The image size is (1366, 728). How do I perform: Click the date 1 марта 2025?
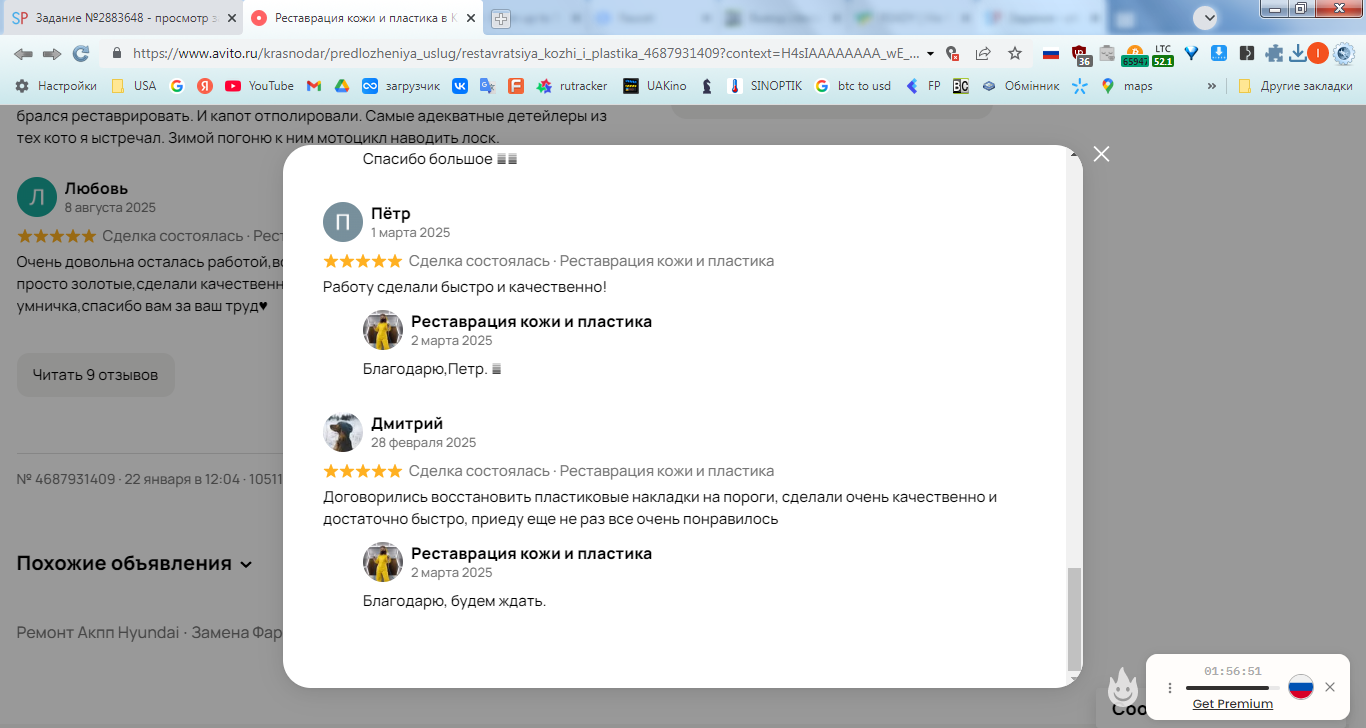(x=411, y=232)
